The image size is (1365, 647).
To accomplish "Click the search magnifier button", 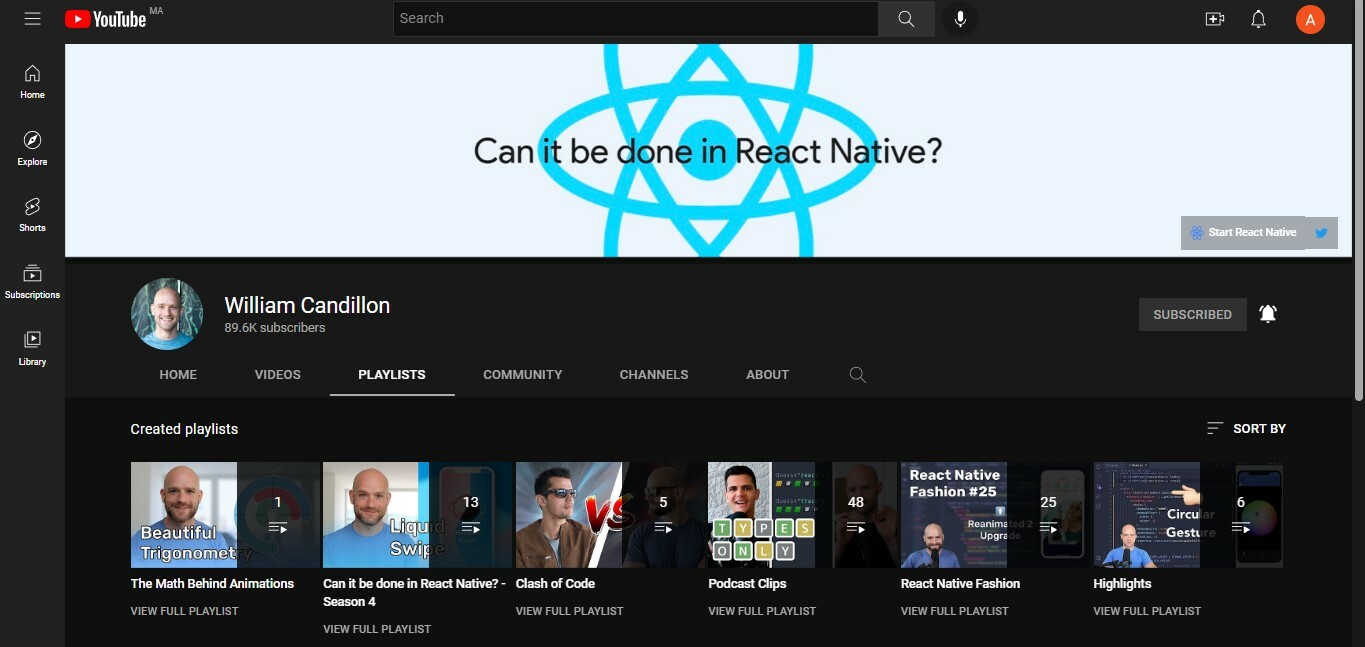I will (906, 19).
